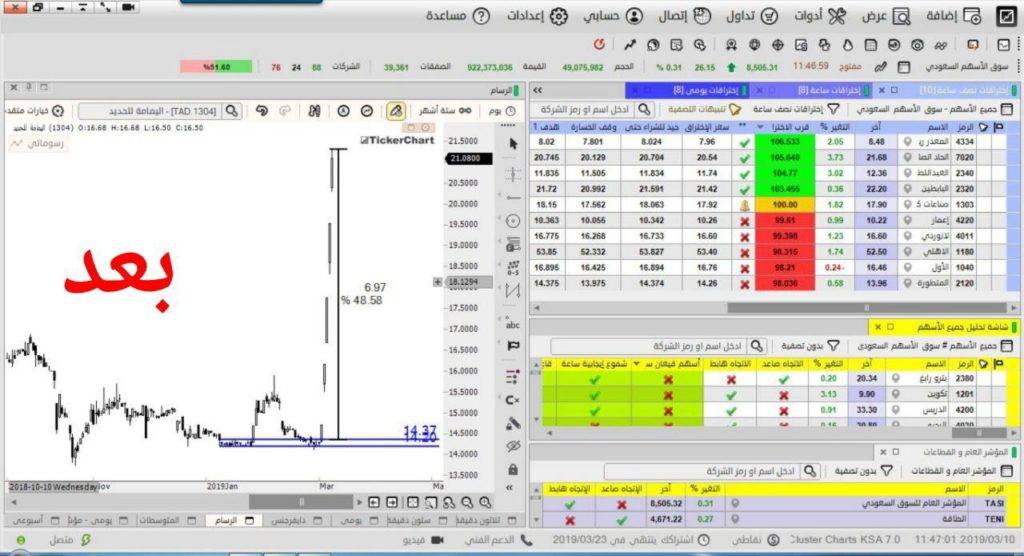Select the row for symbol 2380
Screen dimensions: 1024x556
pos(774,378)
